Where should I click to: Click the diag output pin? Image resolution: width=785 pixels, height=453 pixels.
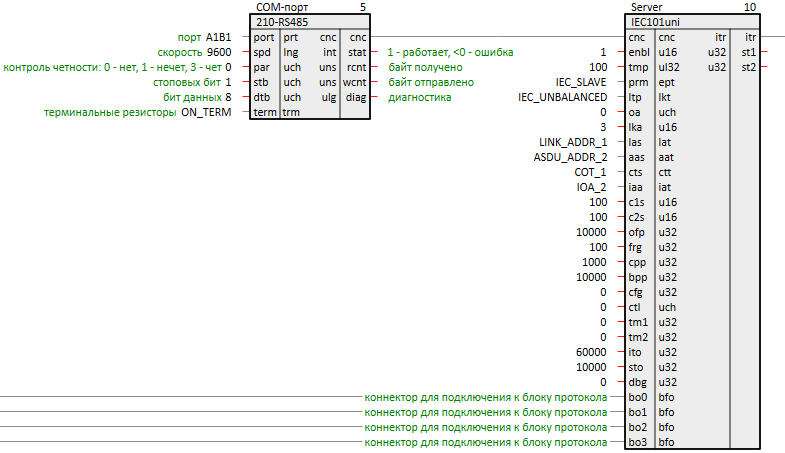(355, 97)
